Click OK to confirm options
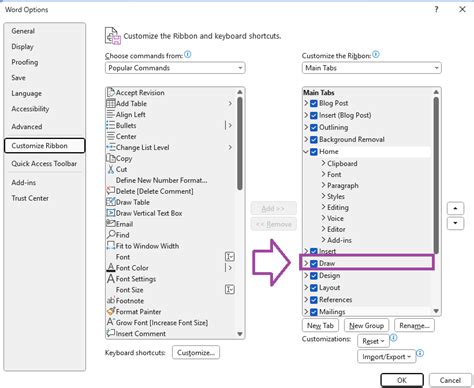The width and height of the screenshot is (474, 388). 402,380
